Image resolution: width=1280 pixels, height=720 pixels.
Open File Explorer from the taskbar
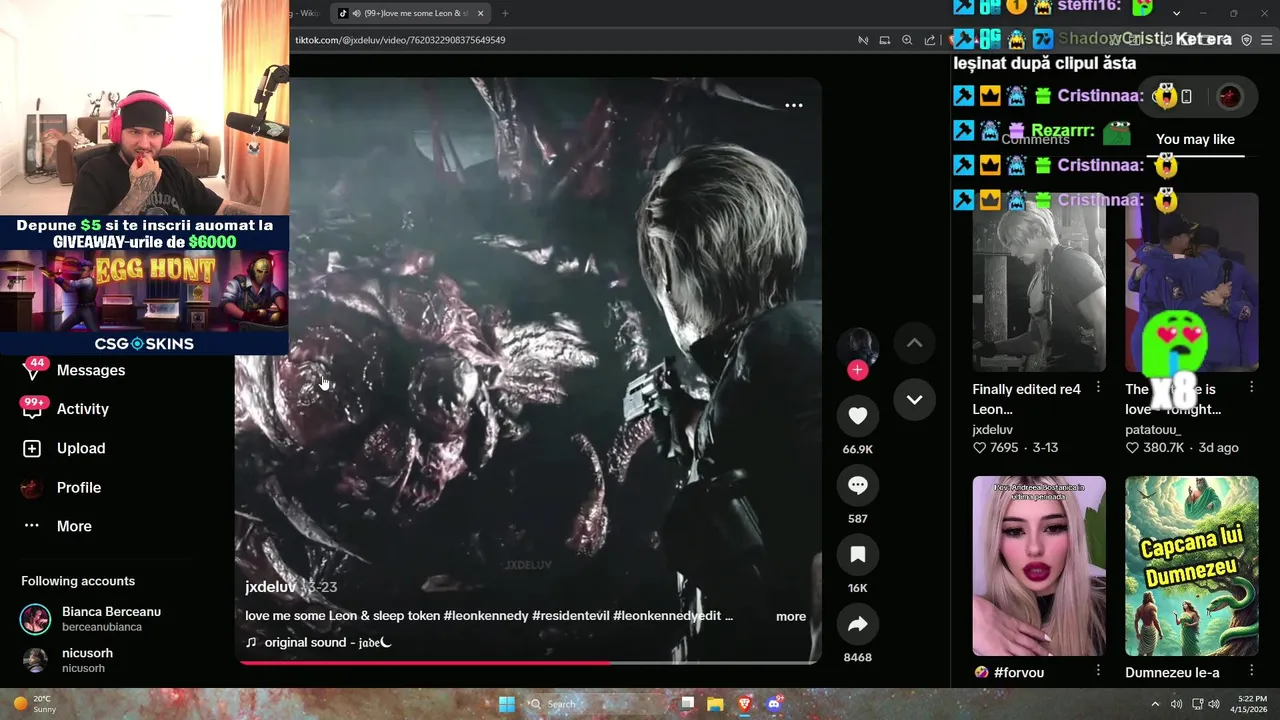tap(715, 704)
